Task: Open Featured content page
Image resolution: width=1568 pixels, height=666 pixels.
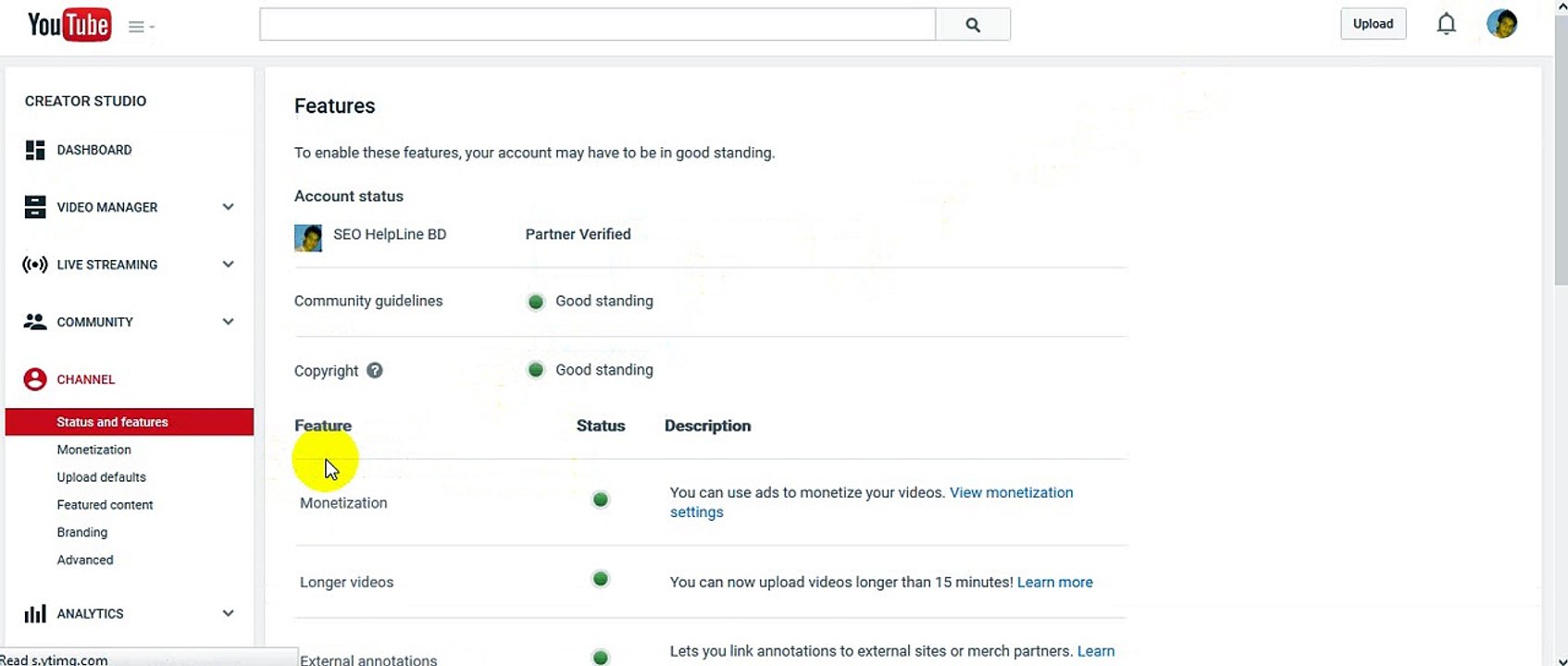Action: click(x=106, y=505)
